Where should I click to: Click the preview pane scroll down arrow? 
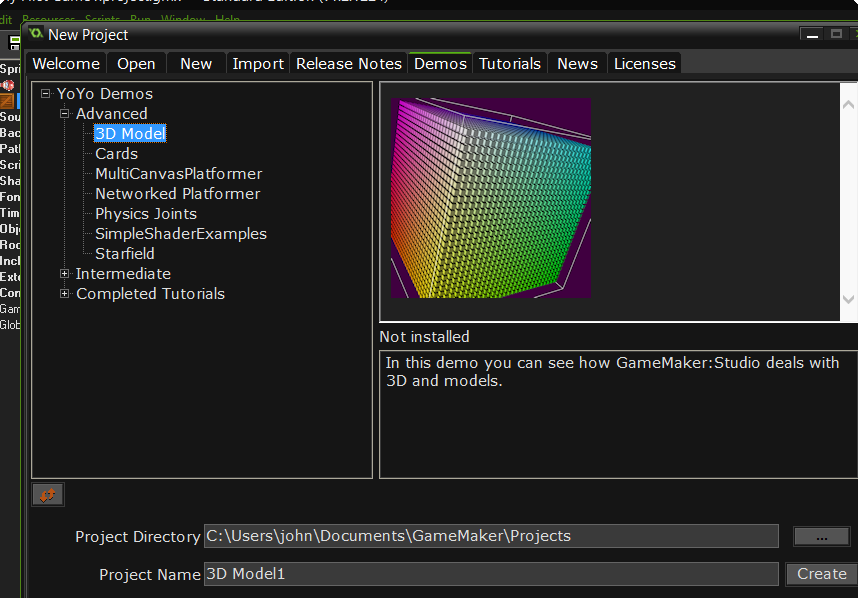click(x=849, y=299)
